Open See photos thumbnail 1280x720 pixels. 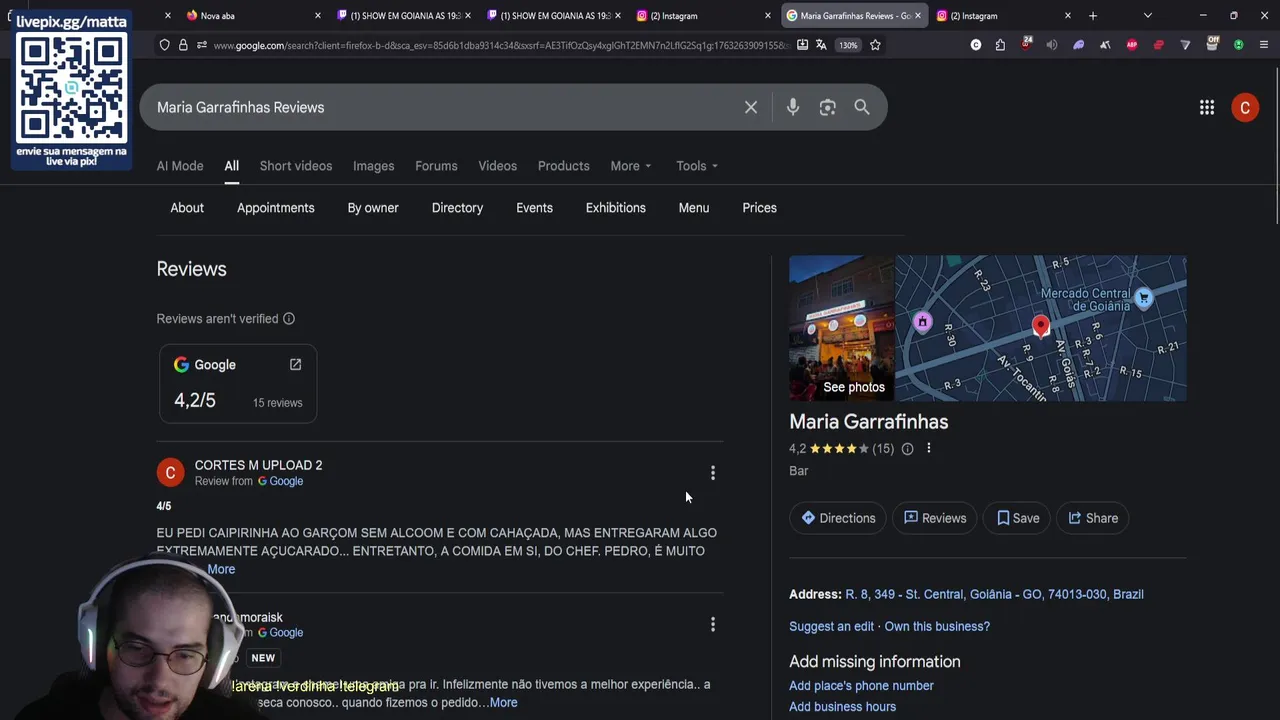(x=842, y=328)
